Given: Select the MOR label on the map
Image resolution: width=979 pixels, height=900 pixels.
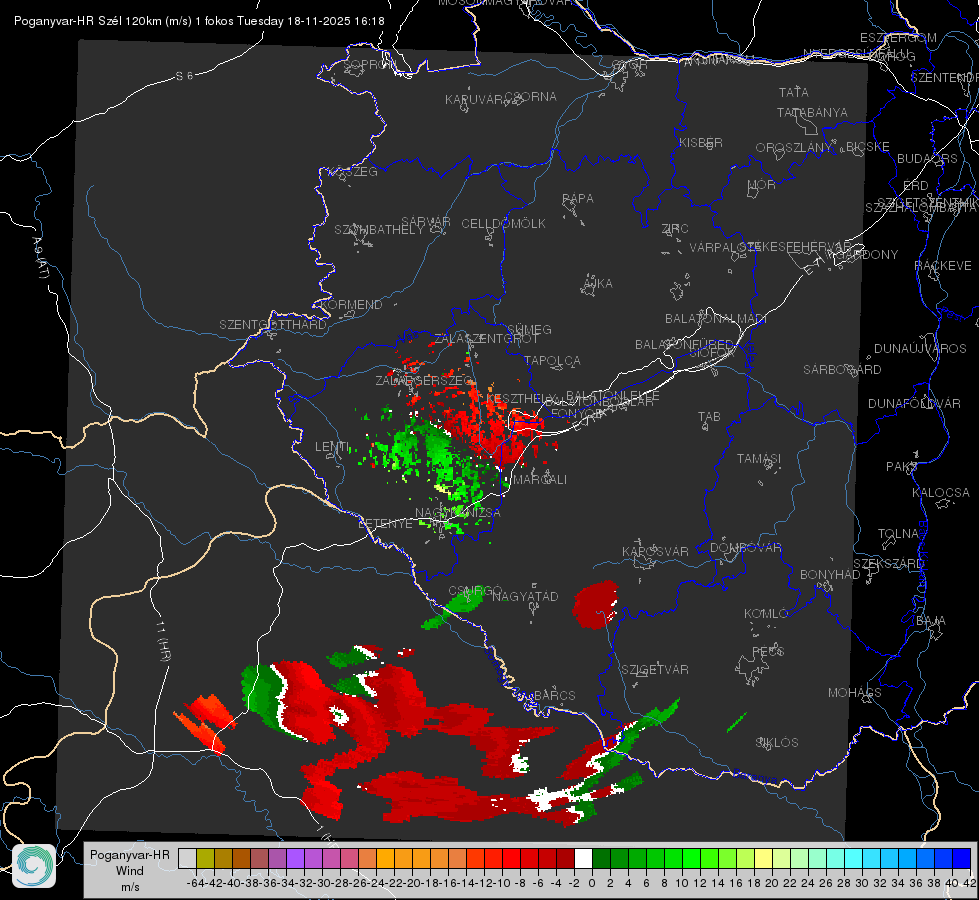Looking at the screenshot, I should [x=762, y=185].
